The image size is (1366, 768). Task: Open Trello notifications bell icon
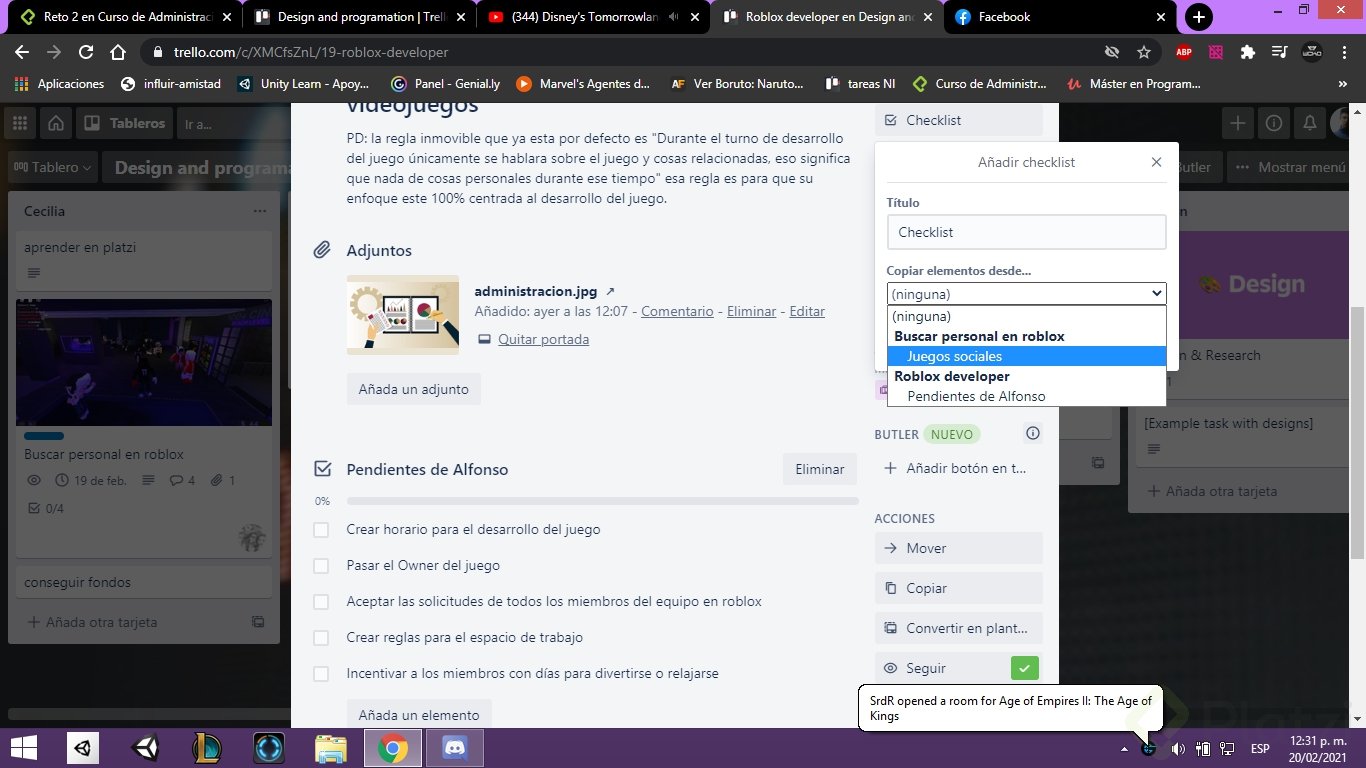click(1310, 122)
